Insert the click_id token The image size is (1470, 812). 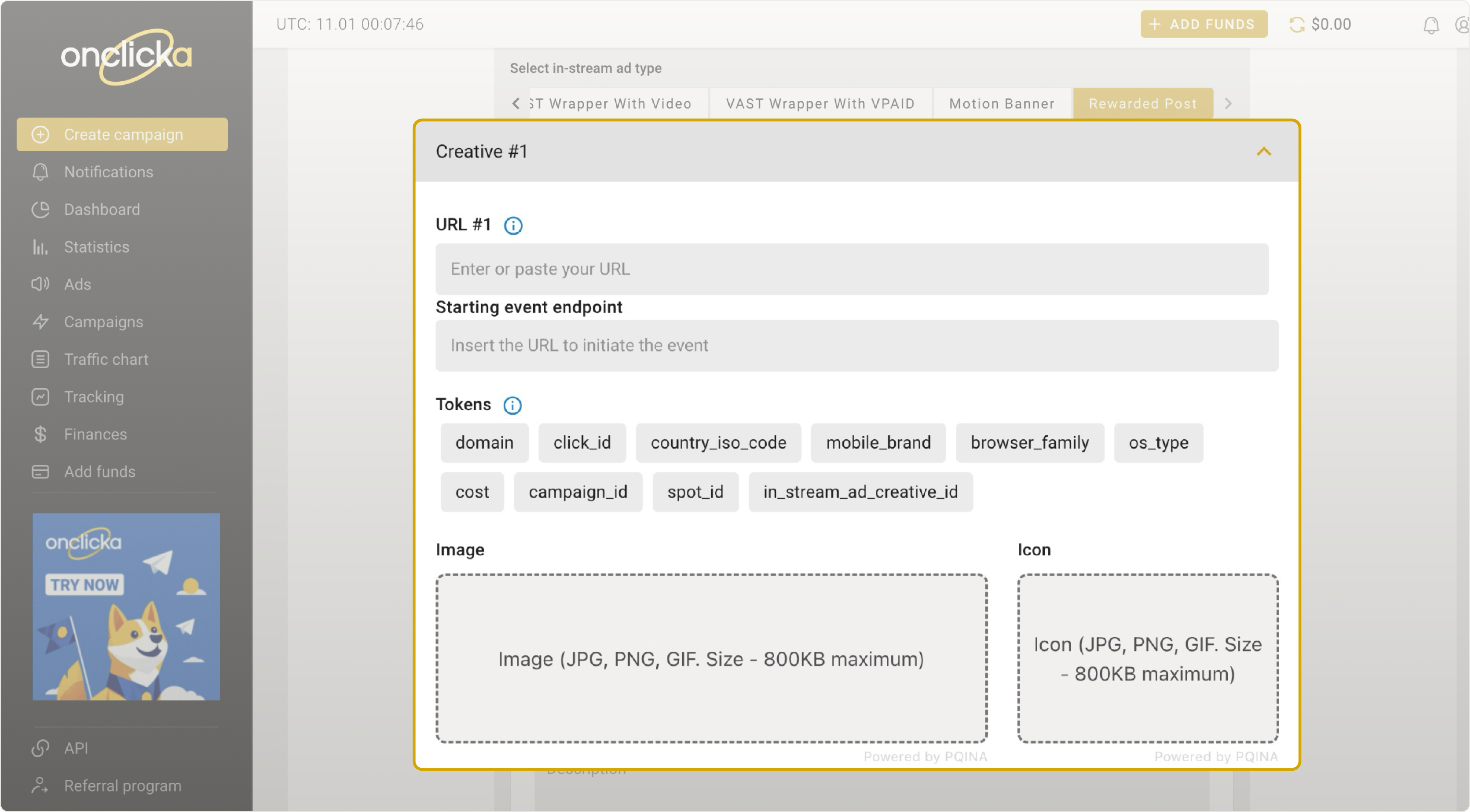tap(581, 442)
